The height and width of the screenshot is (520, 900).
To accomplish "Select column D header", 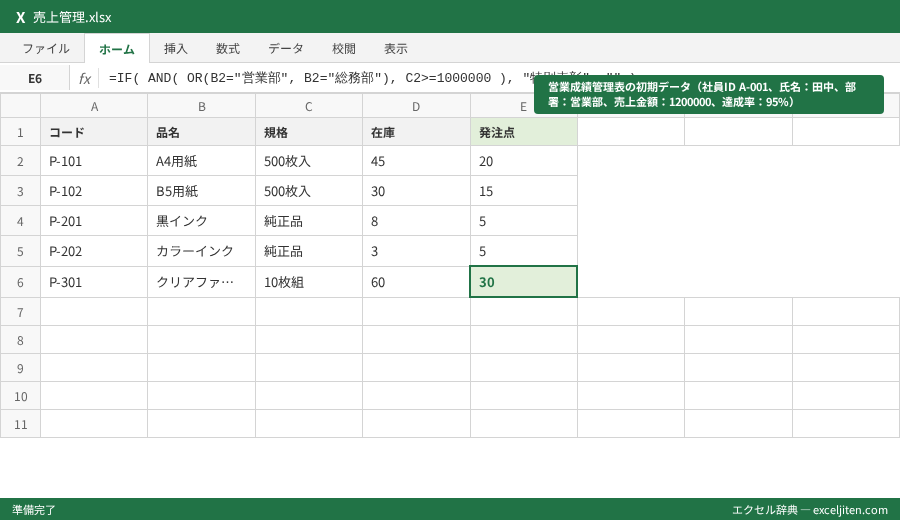I will [416, 106].
